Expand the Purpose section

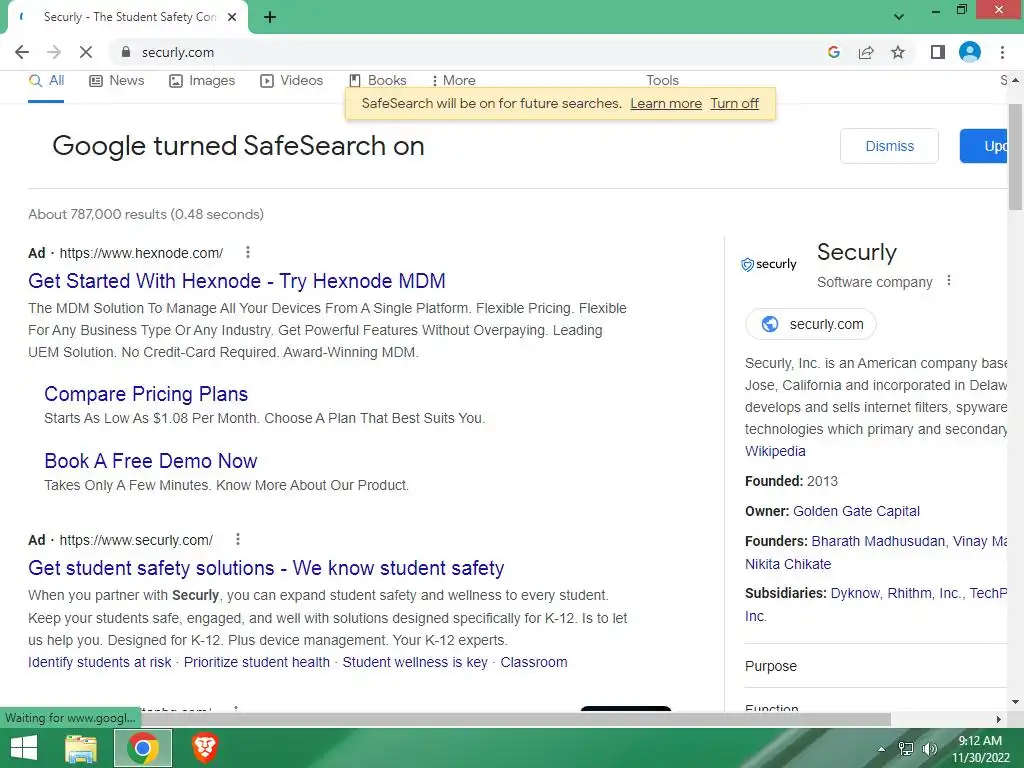(x=876, y=666)
